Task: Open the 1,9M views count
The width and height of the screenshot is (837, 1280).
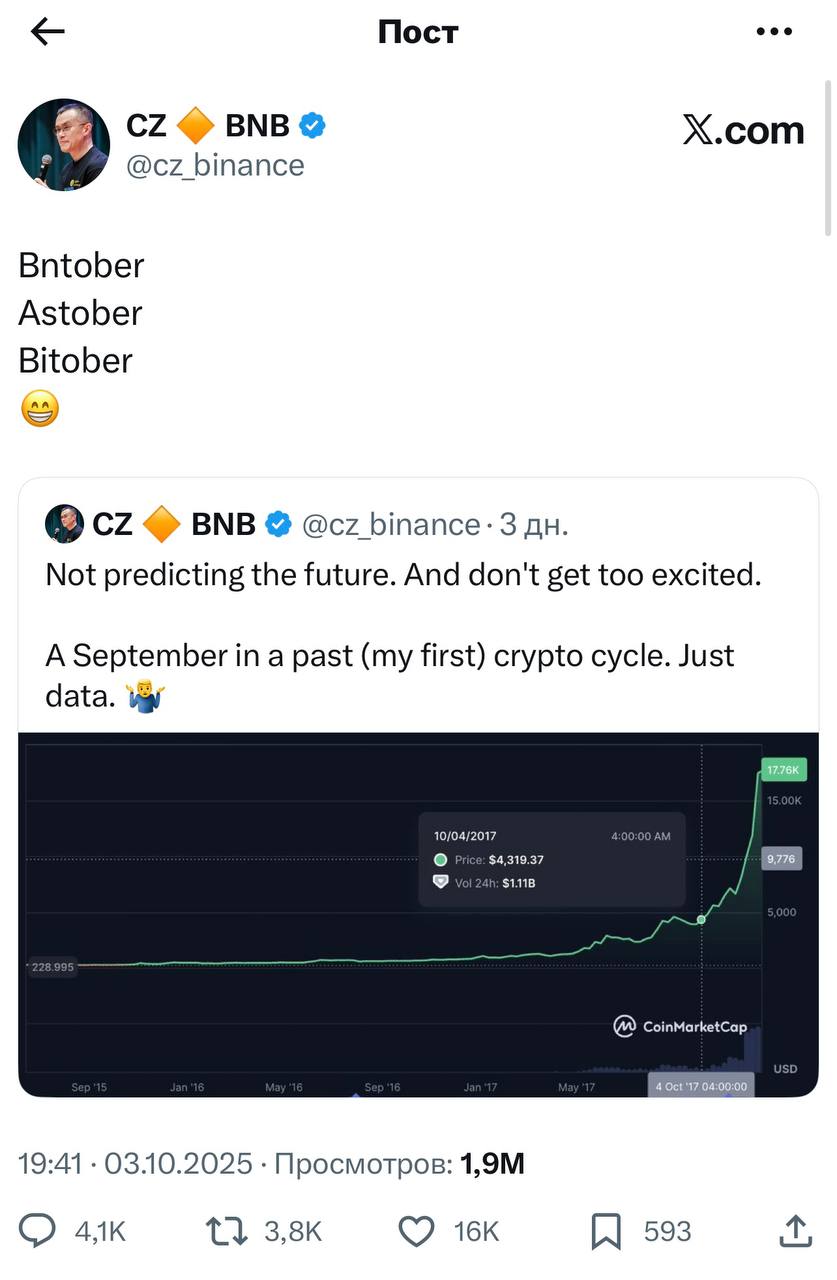Action: pyautogui.click(x=491, y=1164)
